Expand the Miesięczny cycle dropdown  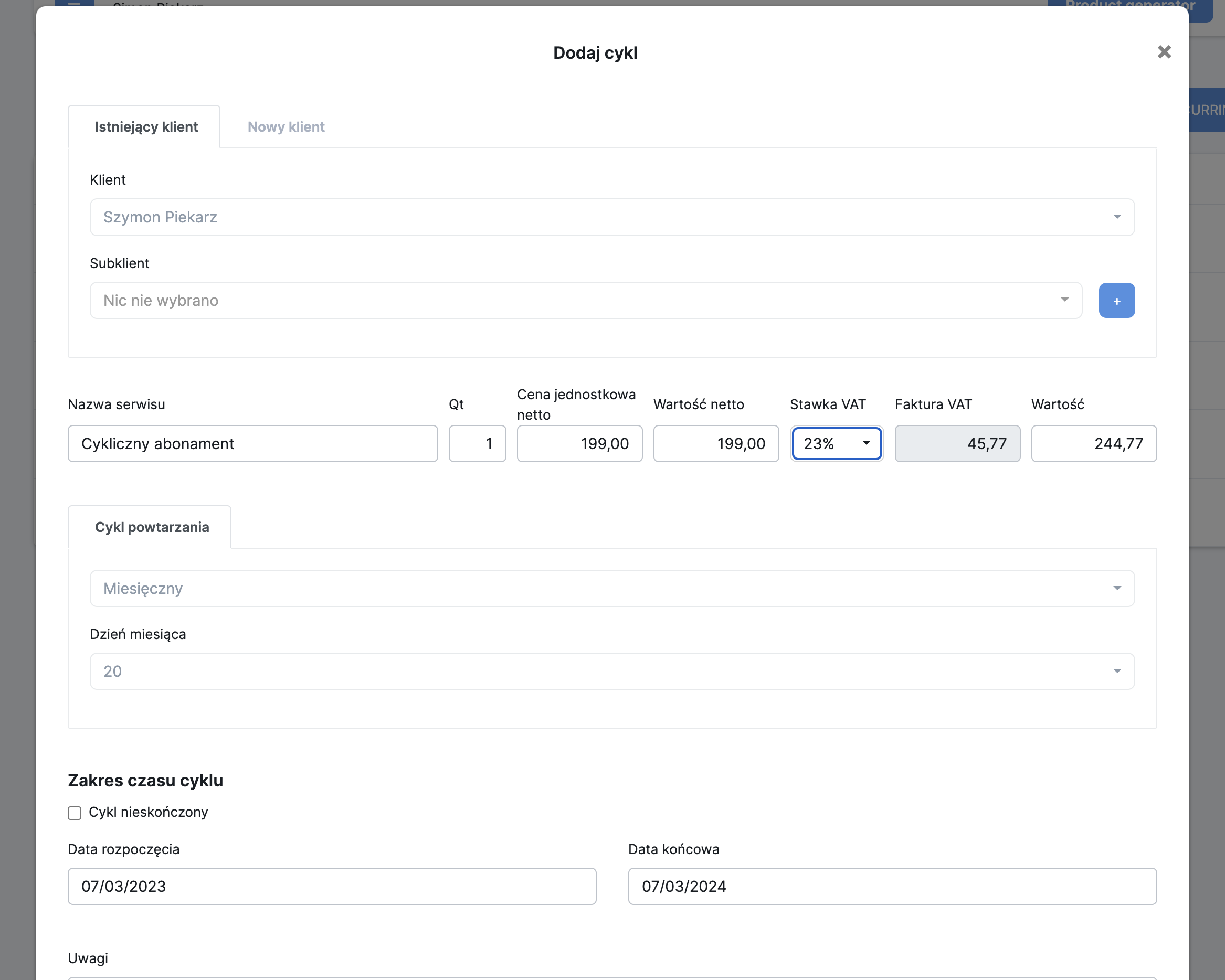pos(611,588)
